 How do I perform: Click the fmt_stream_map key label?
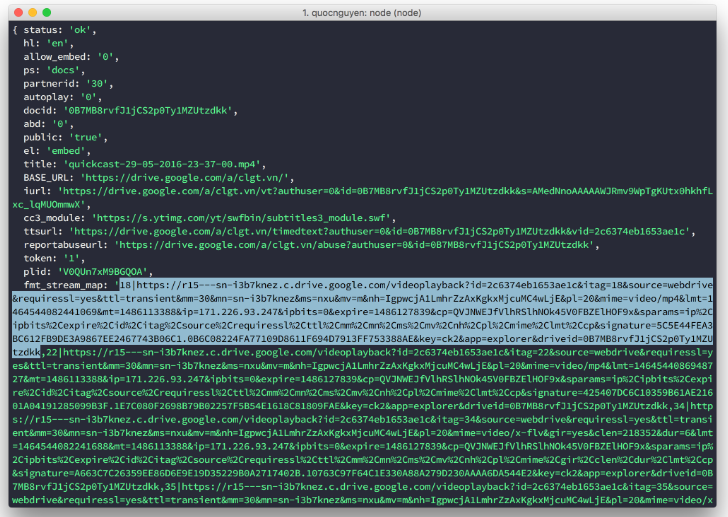point(65,285)
